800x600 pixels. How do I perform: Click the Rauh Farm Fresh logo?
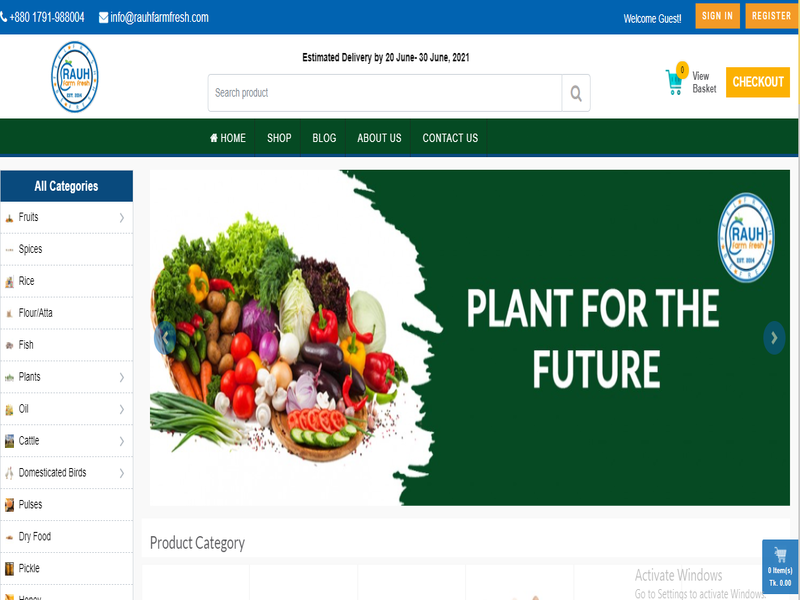(75, 77)
